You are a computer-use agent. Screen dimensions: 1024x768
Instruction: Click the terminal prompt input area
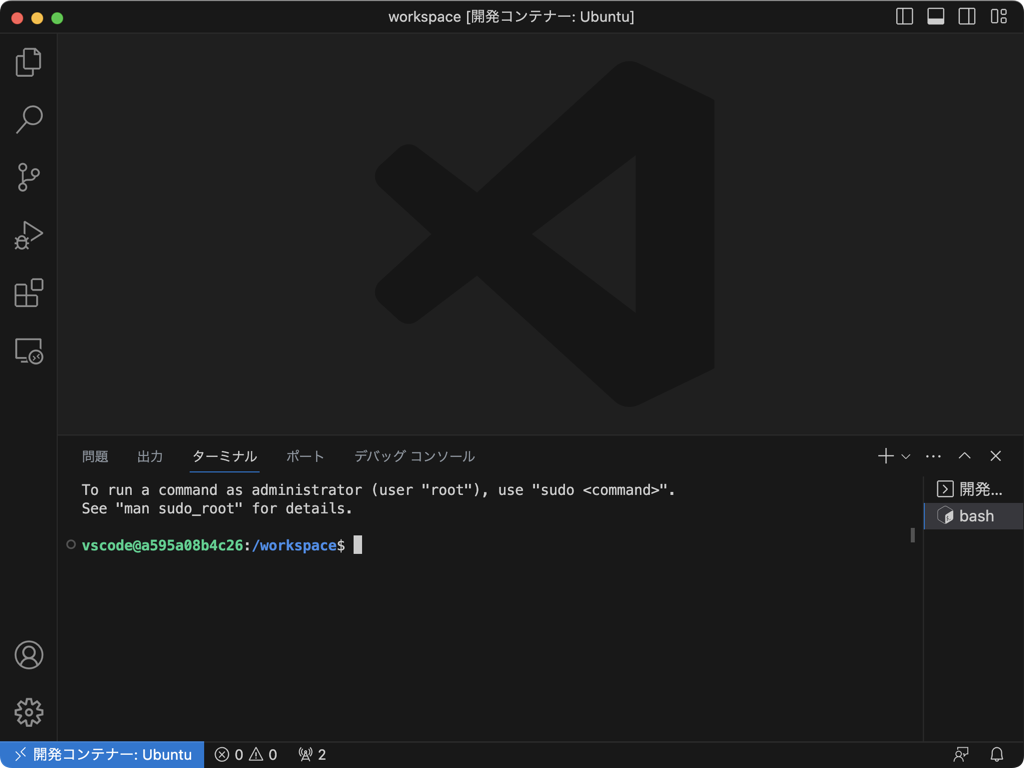point(358,545)
